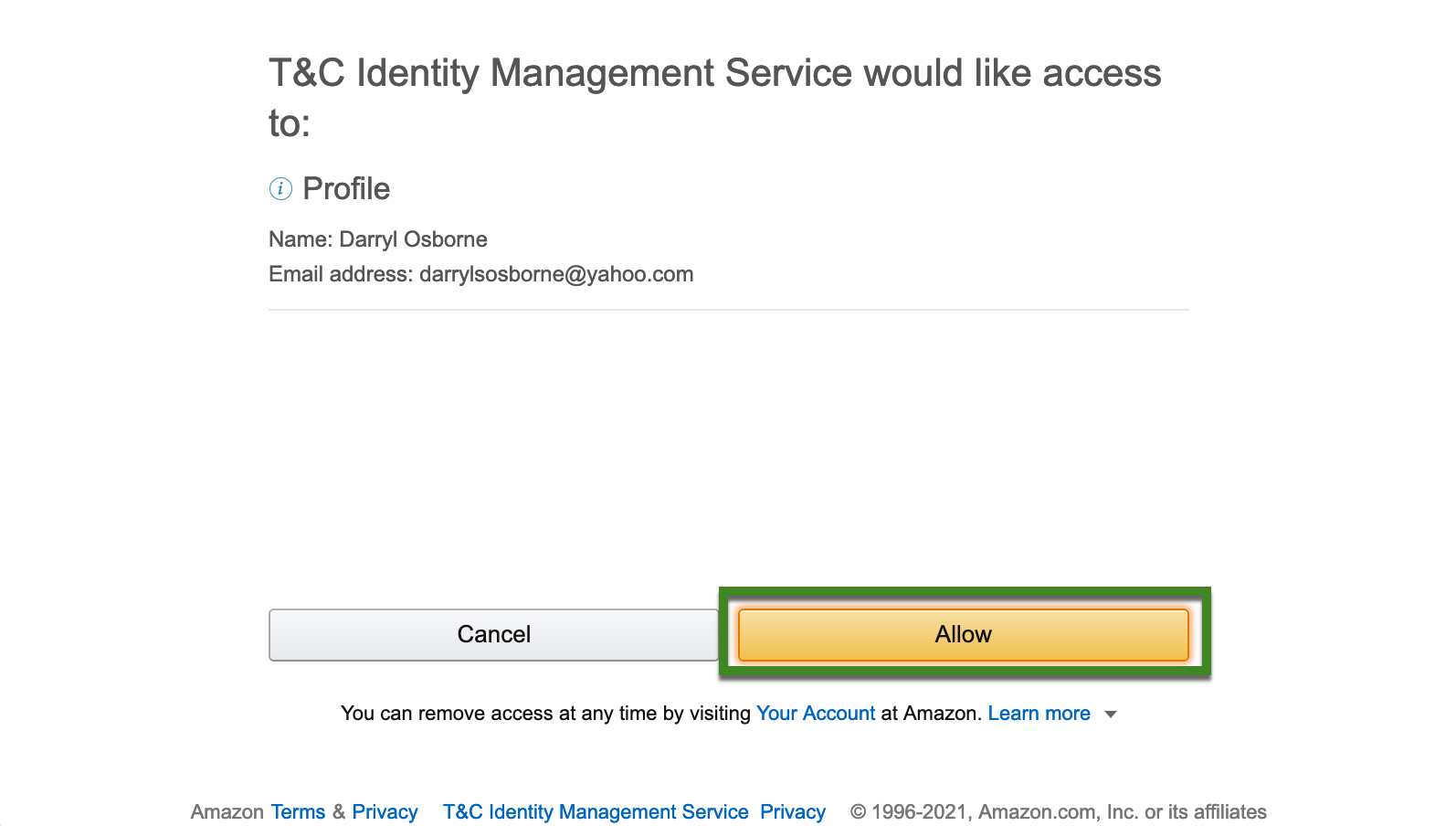Viewport: 1456px width, 826px height.
Task: Open the Your Account link
Action: pyautogui.click(x=816, y=714)
